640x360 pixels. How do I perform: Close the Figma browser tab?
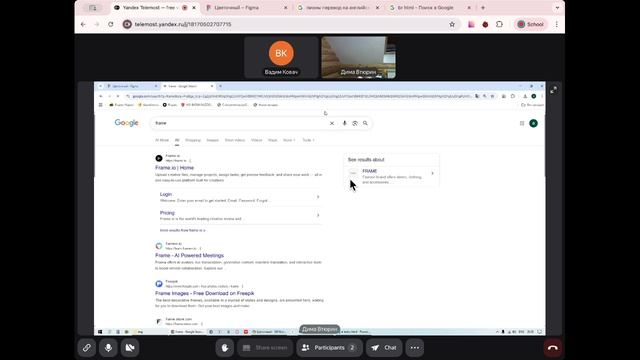coord(286,8)
